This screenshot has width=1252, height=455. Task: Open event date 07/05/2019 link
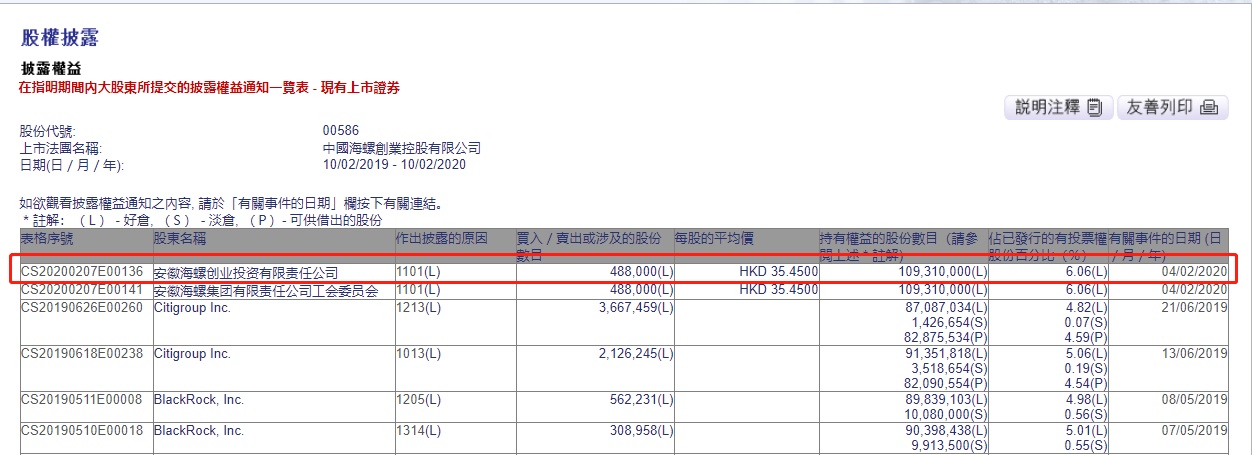coord(1195,430)
